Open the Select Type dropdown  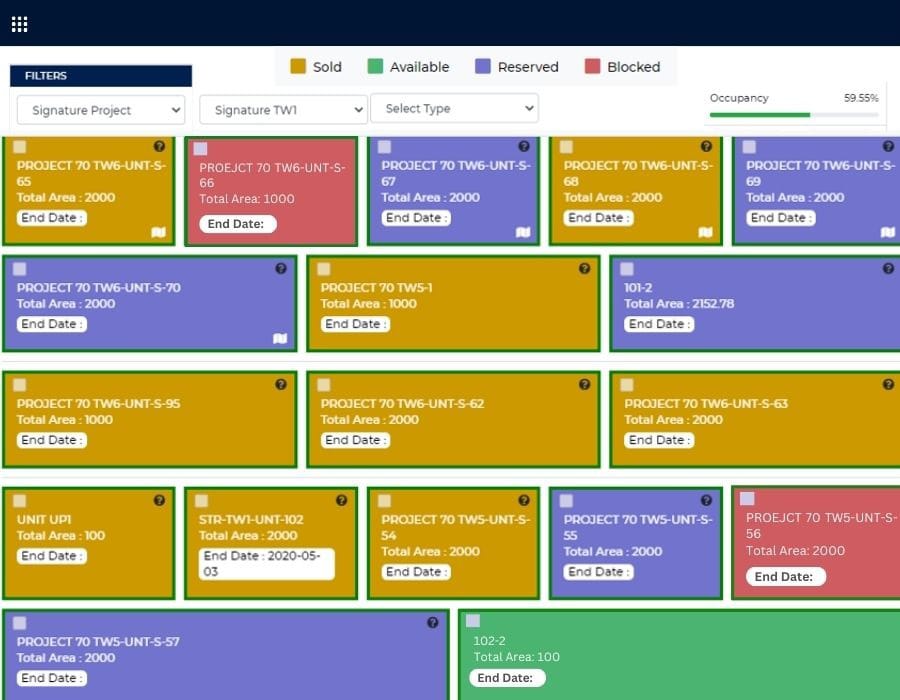(x=454, y=108)
